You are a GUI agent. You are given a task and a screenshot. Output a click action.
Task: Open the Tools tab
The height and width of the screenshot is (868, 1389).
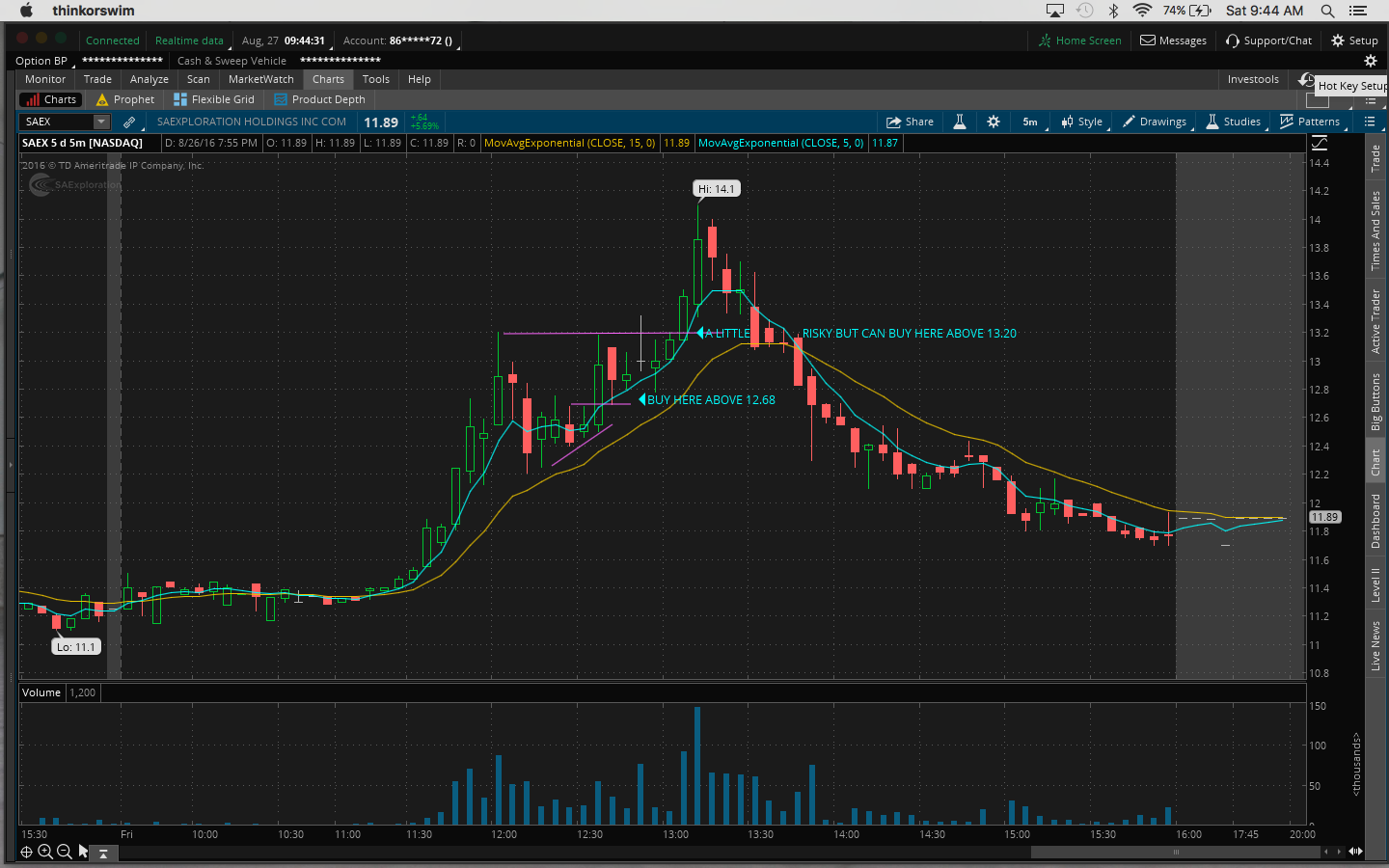(376, 79)
